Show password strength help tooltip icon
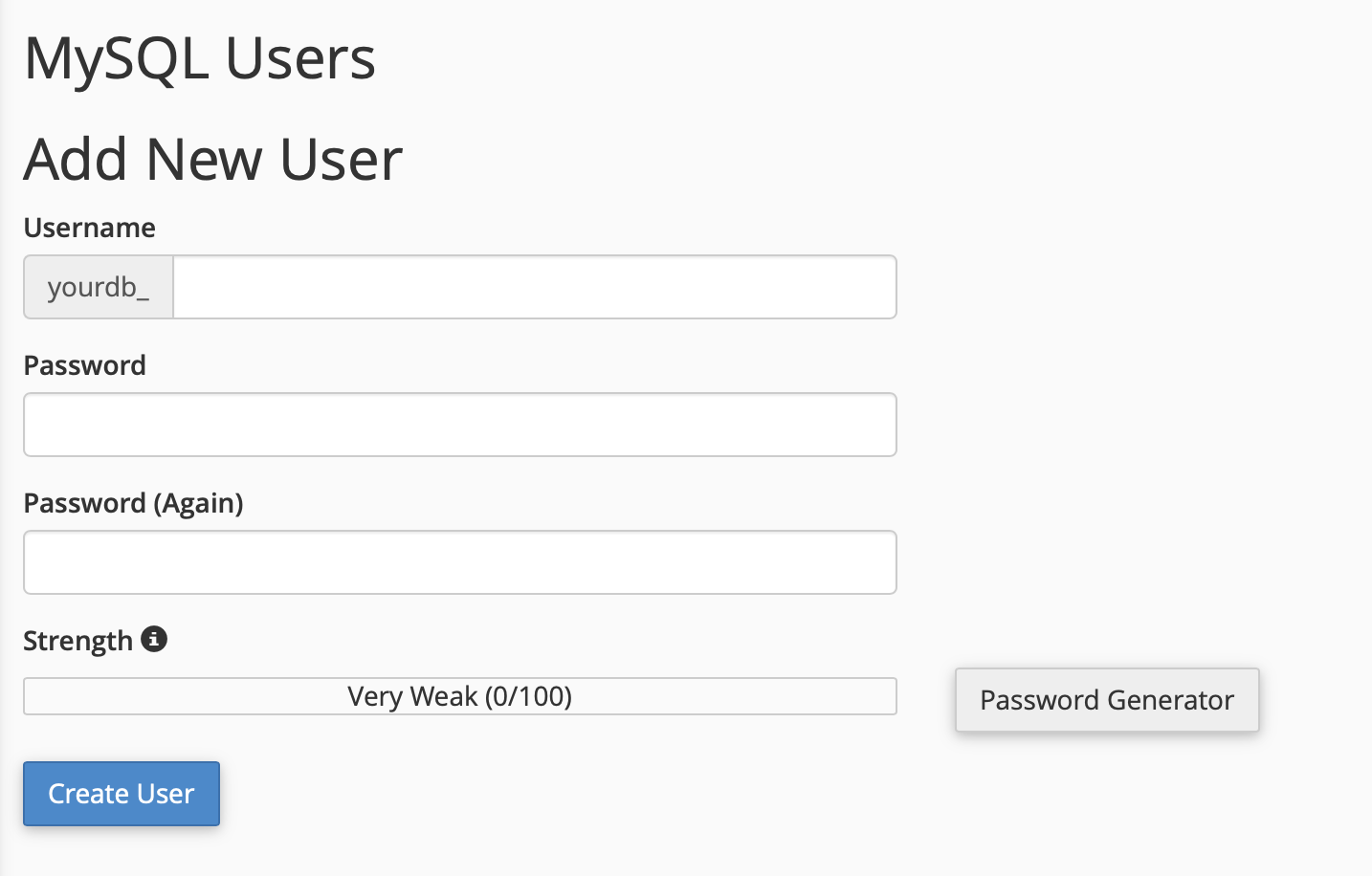This screenshot has width=1372, height=876. tap(154, 639)
